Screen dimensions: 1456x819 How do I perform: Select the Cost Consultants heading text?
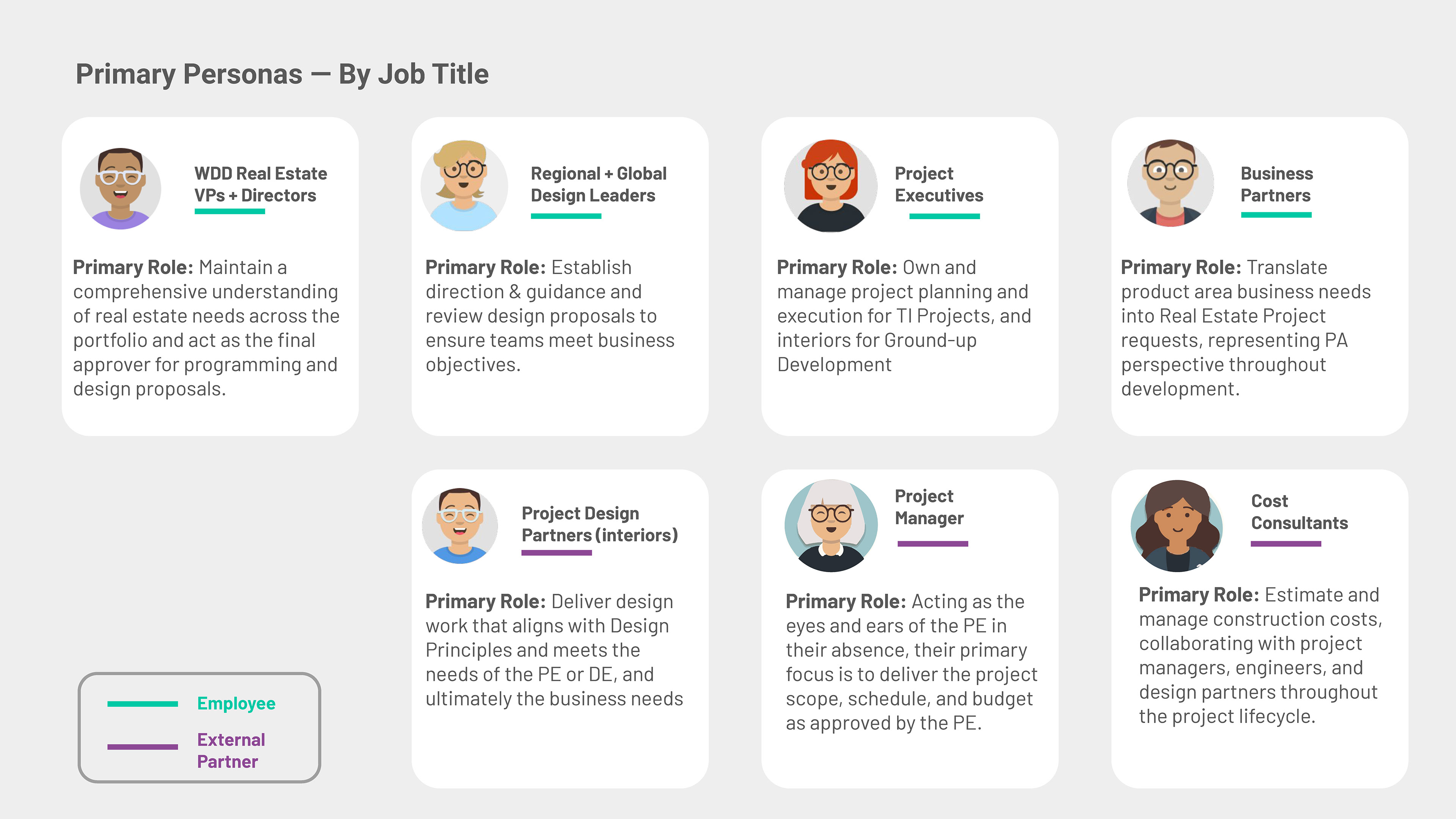tap(1299, 511)
